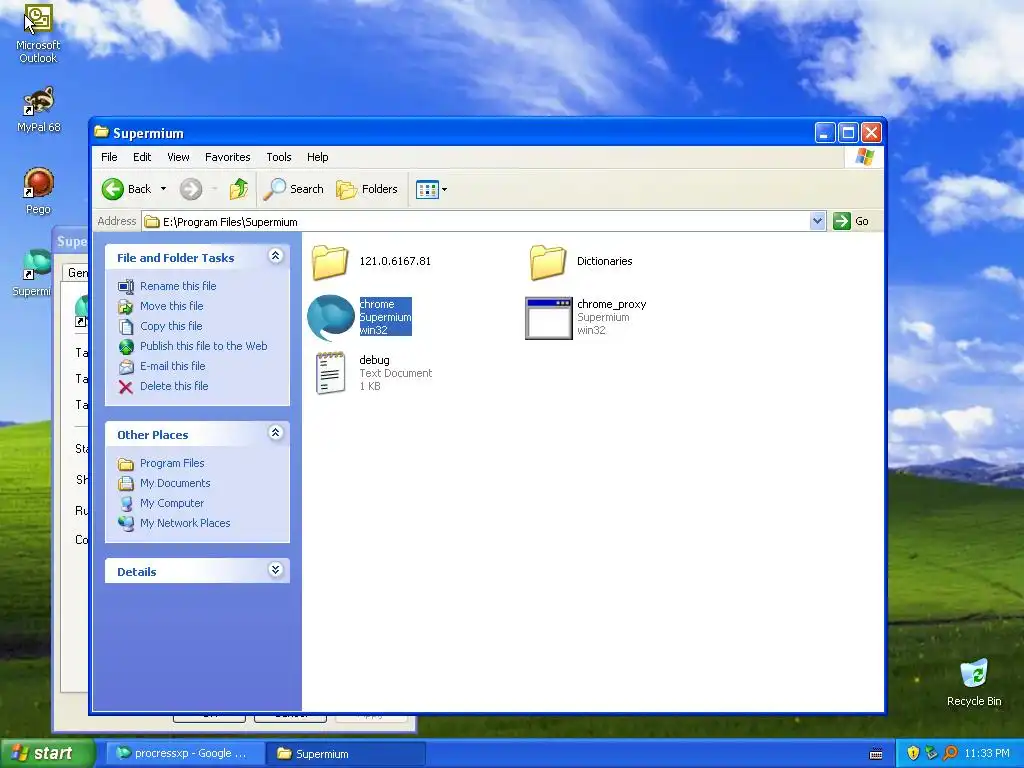Image resolution: width=1024 pixels, height=768 pixels.
Task: Open the Start menu button
Action: [47, 754]
